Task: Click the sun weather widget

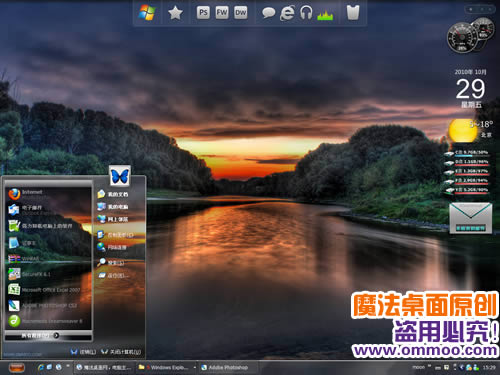Action: [463, 130]
